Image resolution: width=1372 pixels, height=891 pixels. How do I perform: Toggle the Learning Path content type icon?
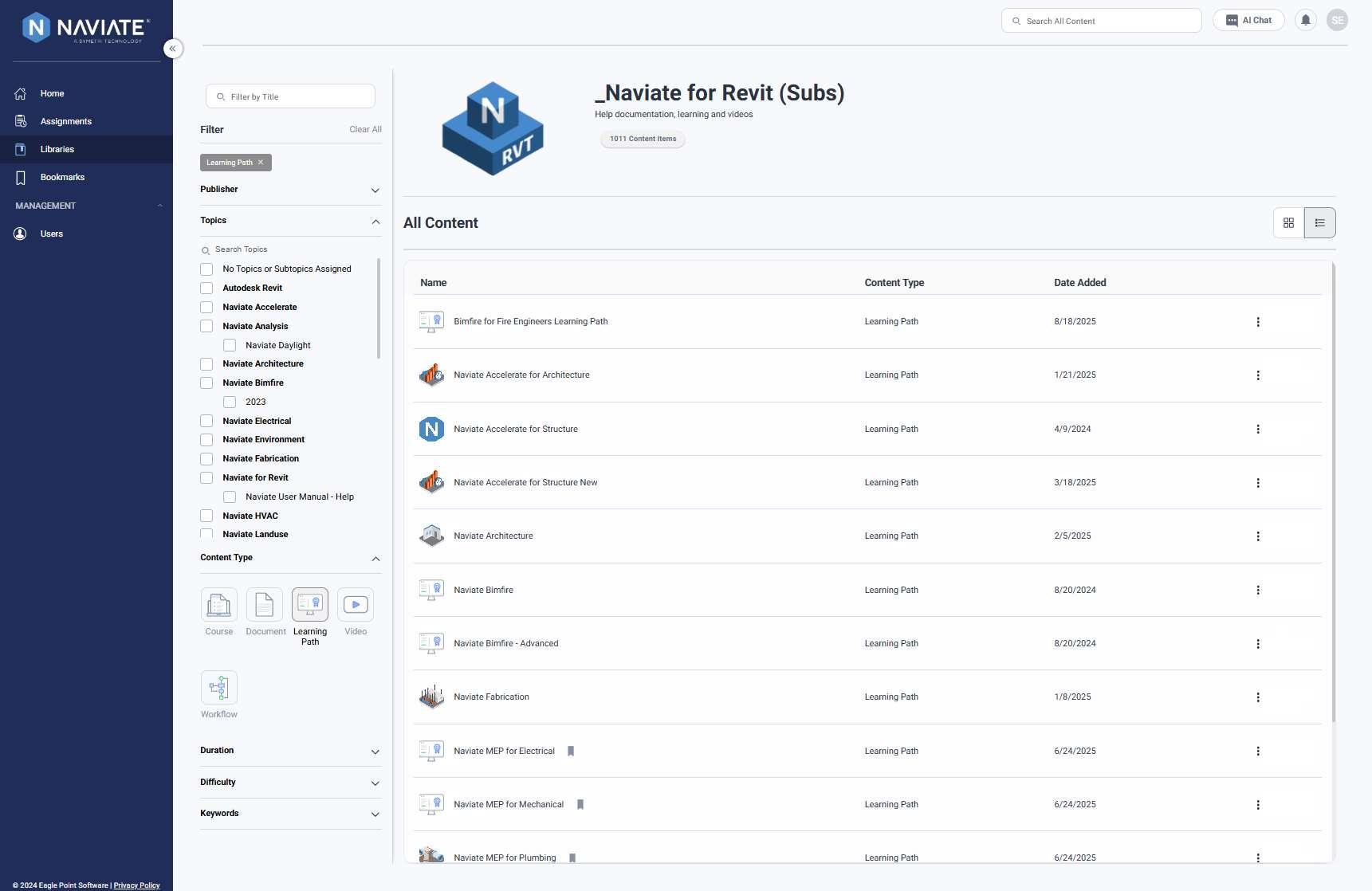[x=310, y=605]
